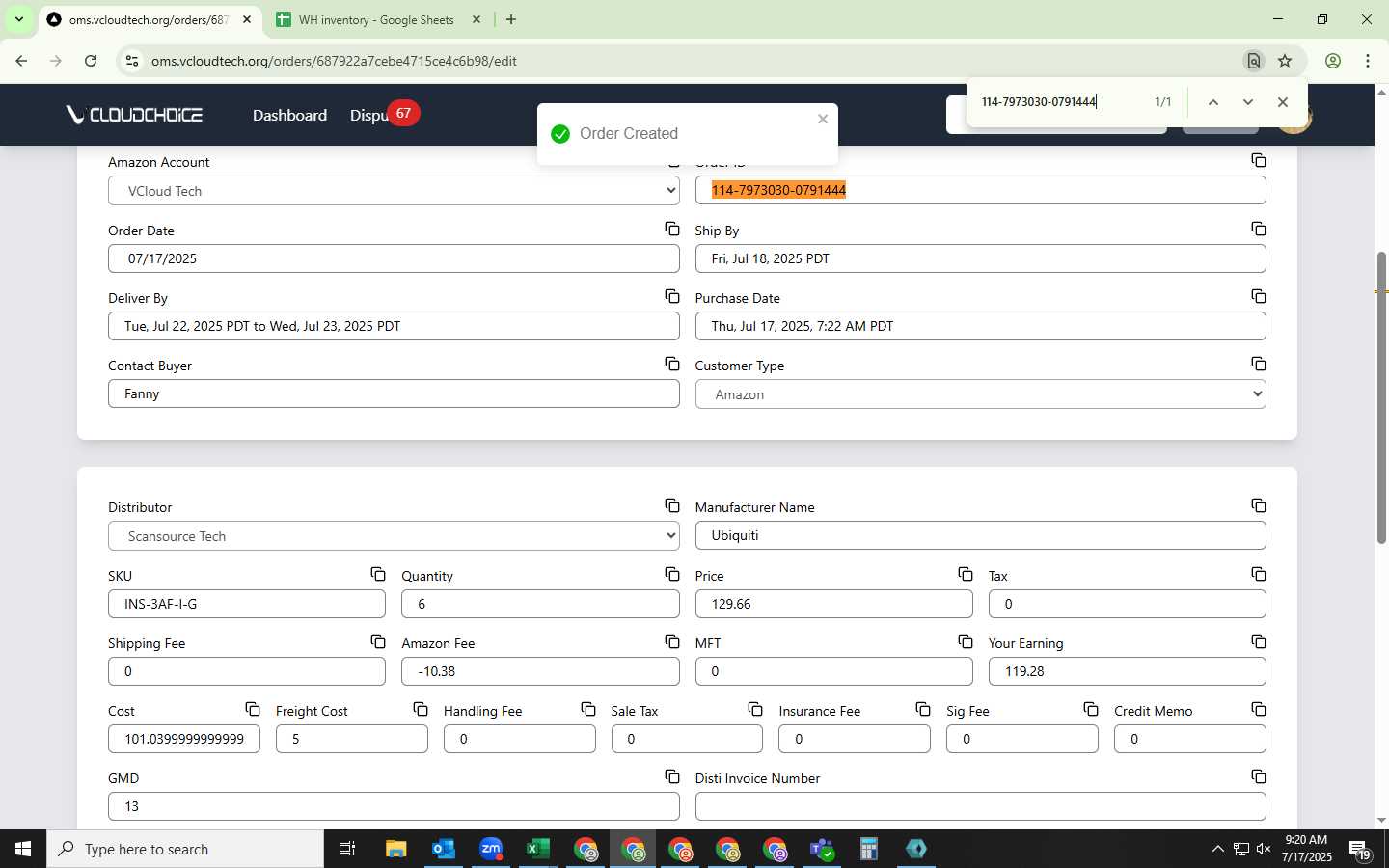The image size is (1389, 868).
Task: Open the Windows Start menu
Action: [23, 849]
